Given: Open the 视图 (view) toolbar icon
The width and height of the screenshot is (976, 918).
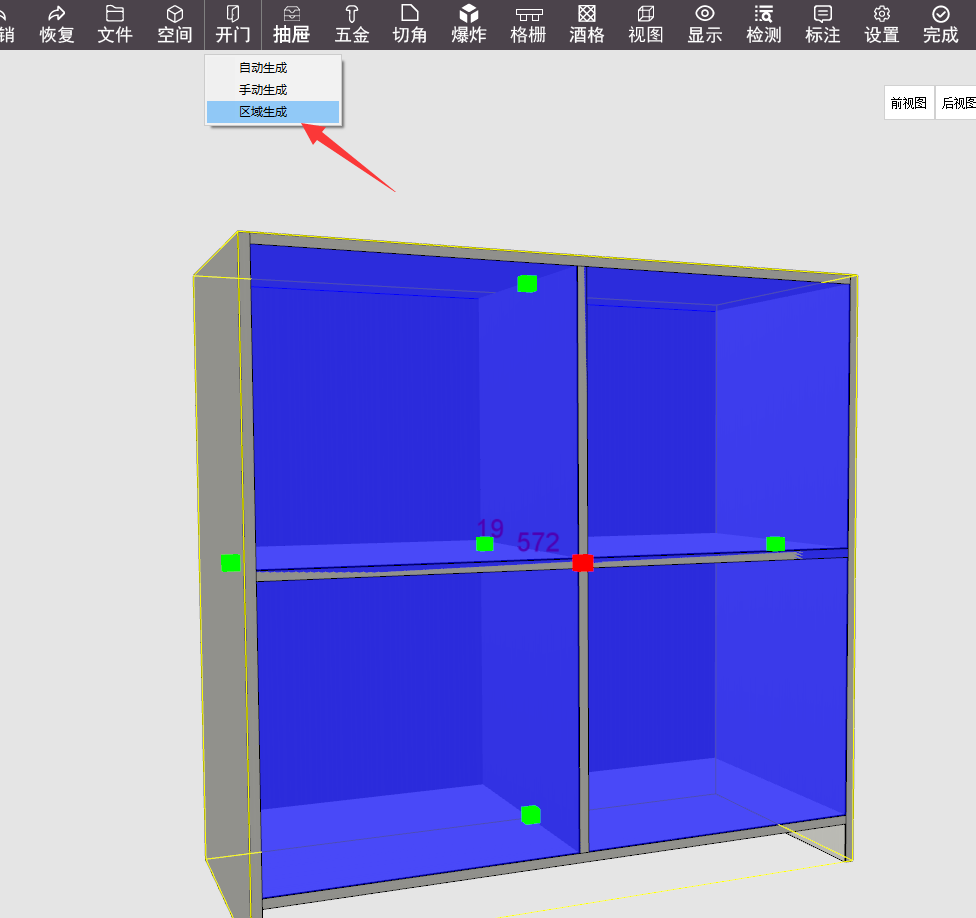Looking at the screenshot, I should (x=645, y=24).
